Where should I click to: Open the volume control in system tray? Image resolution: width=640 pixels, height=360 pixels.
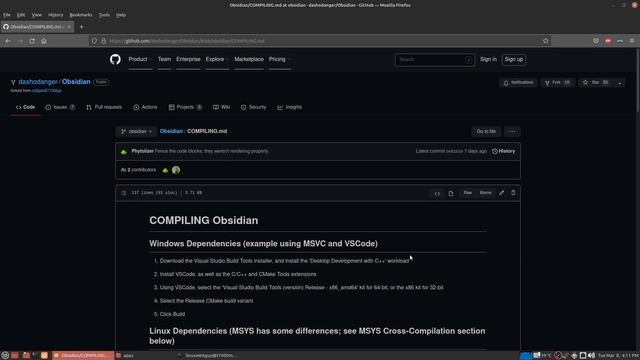591,356
